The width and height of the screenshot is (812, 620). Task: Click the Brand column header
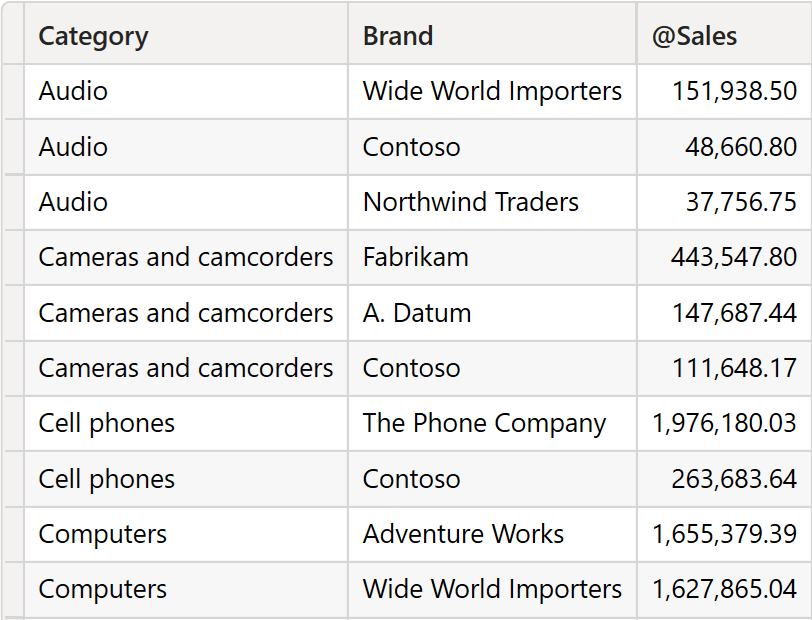pyautogui.click(x=492, y=34)
